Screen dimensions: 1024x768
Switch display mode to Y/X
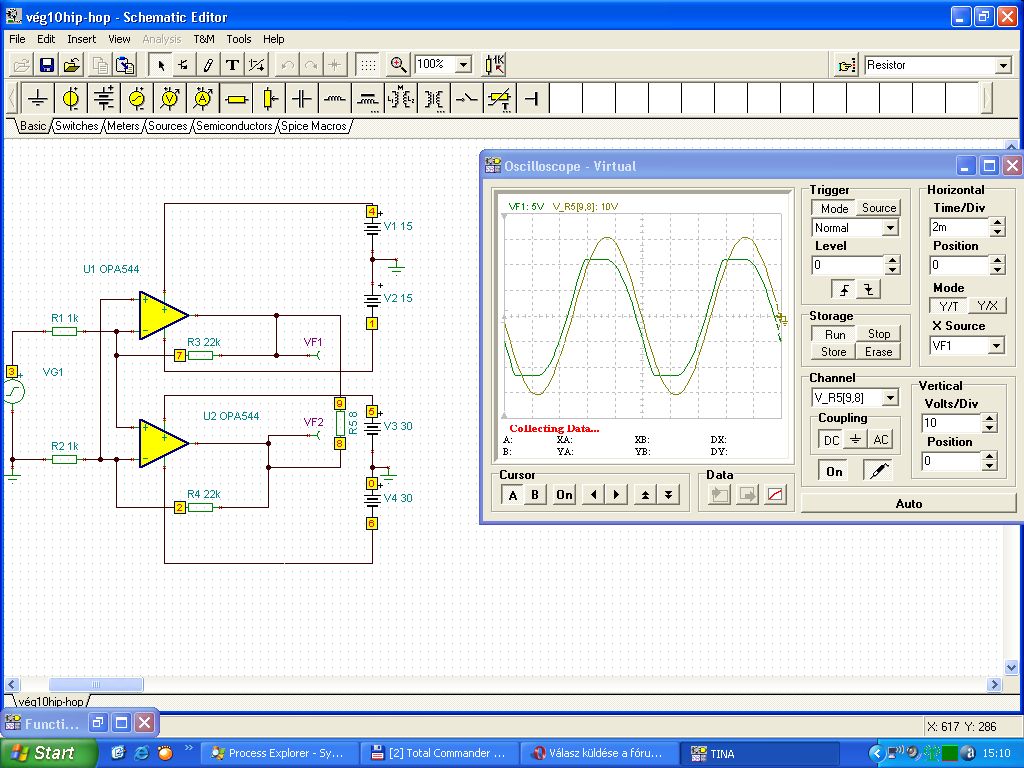(987, 306)
